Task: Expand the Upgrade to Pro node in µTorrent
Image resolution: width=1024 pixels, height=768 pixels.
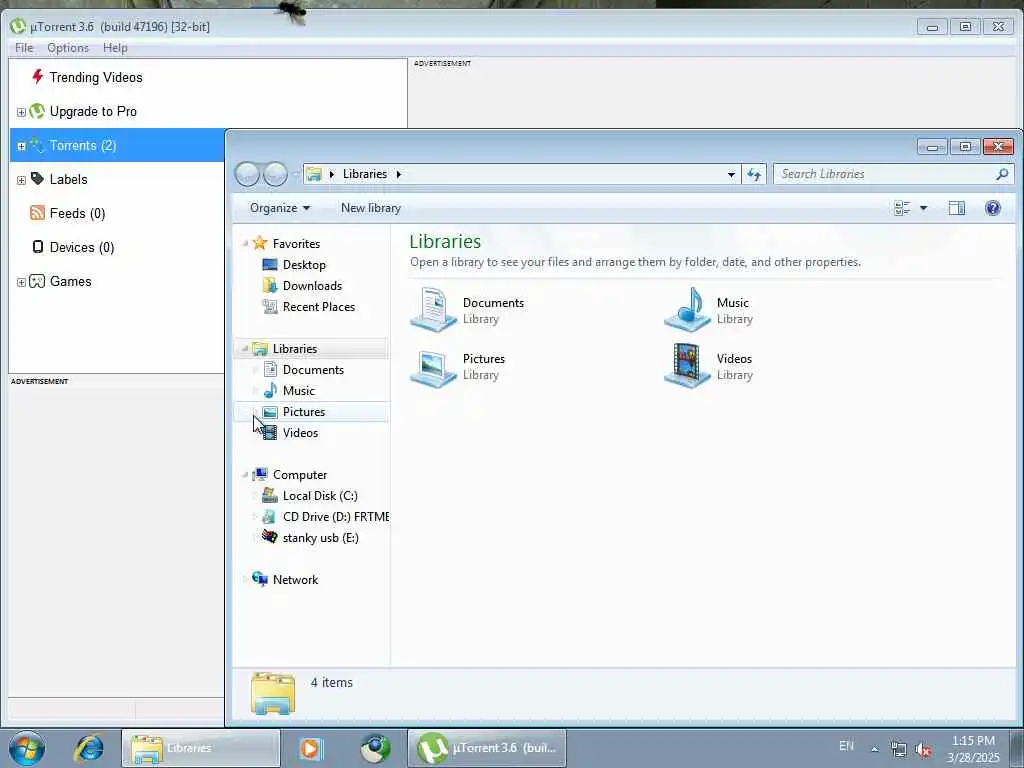Action: (x=21, y=112)
